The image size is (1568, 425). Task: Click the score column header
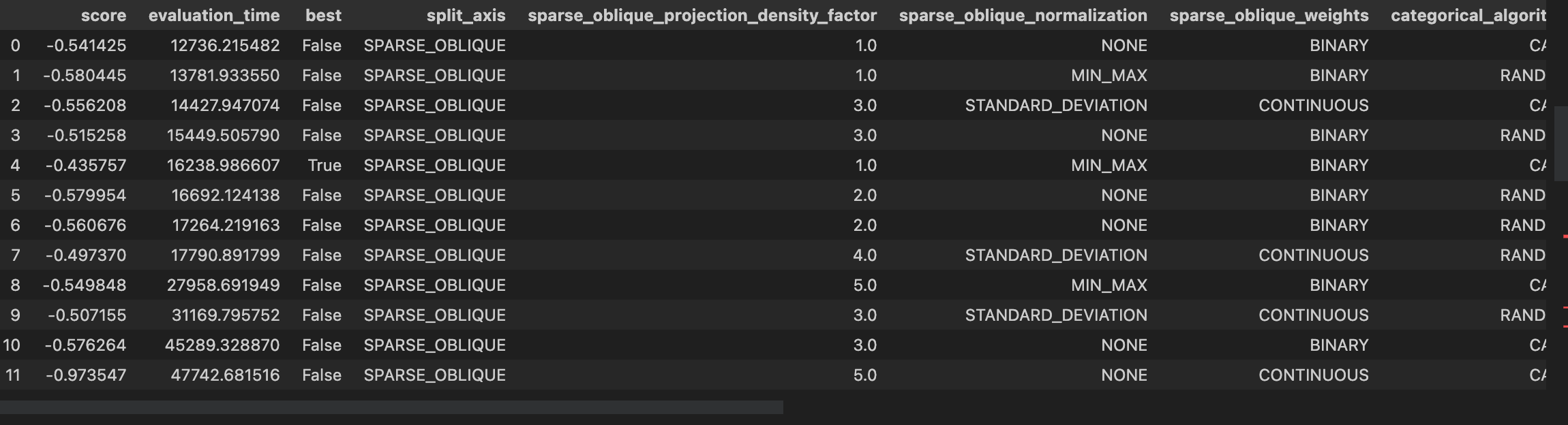pyautogui.click(x=103, y=16)
